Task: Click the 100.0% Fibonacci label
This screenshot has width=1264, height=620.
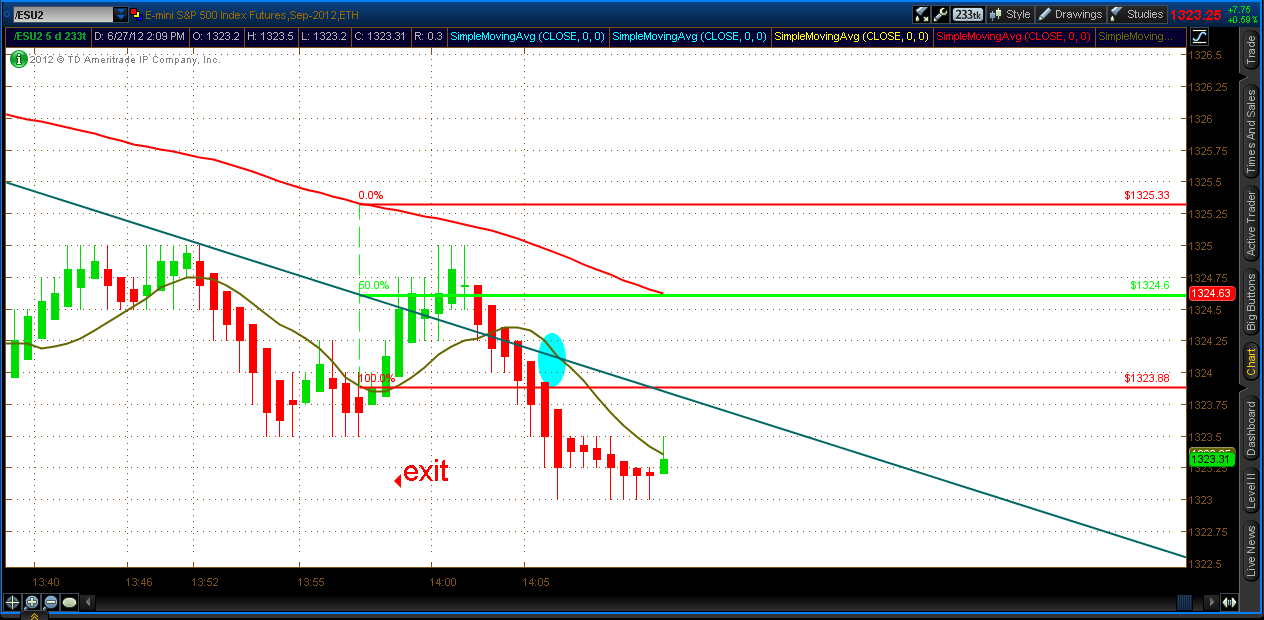Action: (x=377, y=379)
